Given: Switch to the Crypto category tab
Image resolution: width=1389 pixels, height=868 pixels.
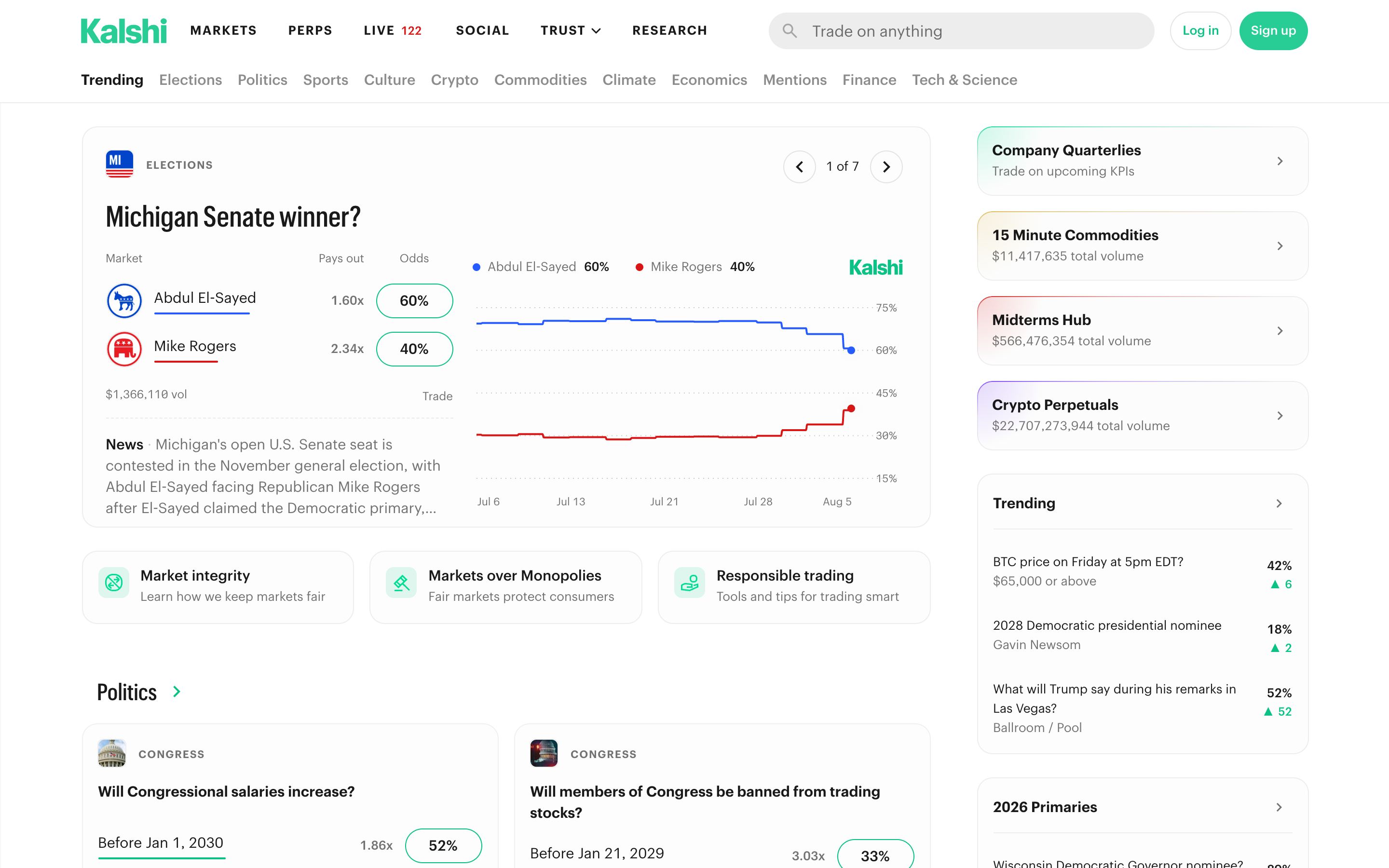Looking at the screenshot, I should click(x=455, y=80).
